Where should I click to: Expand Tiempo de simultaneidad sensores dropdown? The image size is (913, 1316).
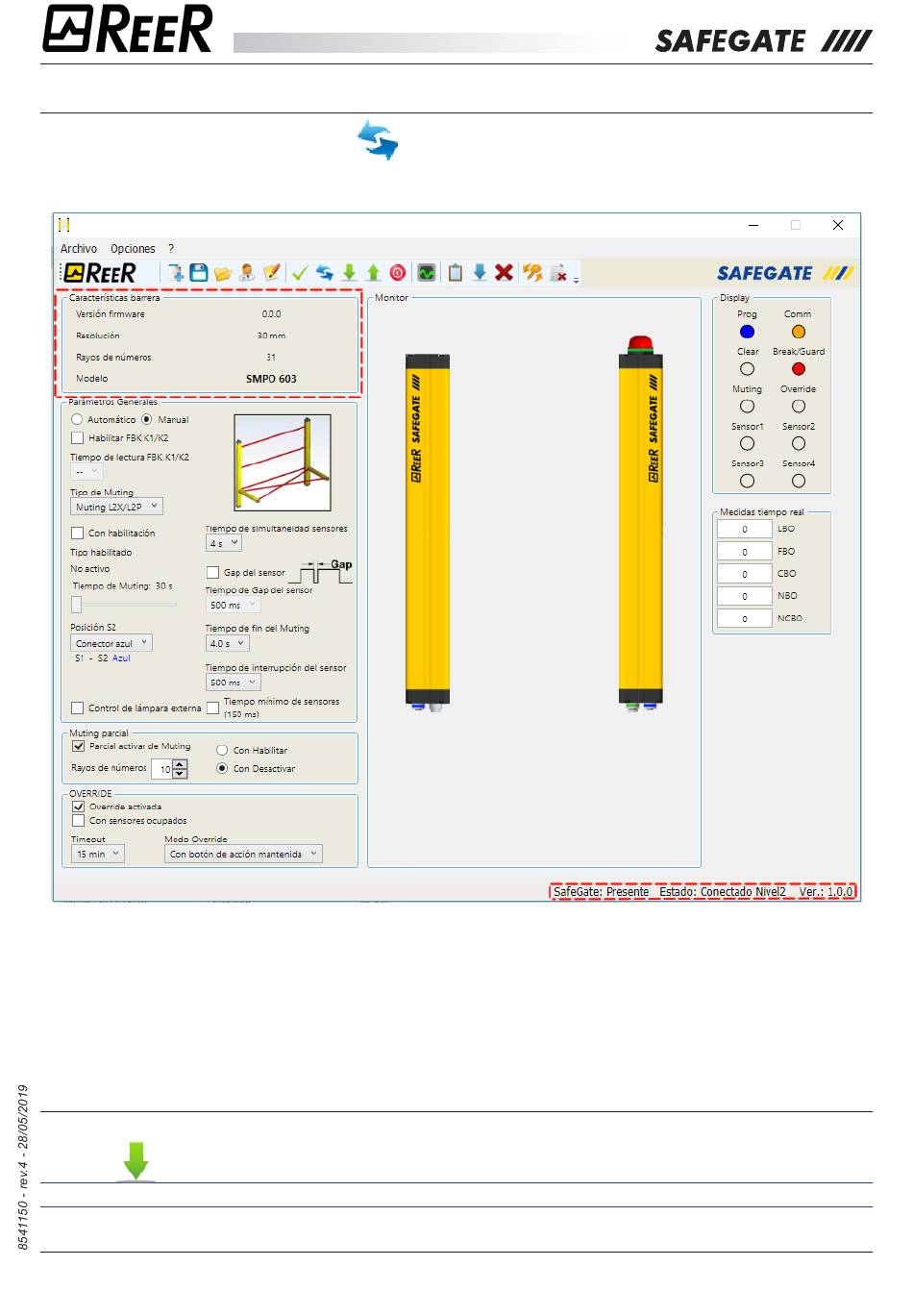click(x=224, y=543)
